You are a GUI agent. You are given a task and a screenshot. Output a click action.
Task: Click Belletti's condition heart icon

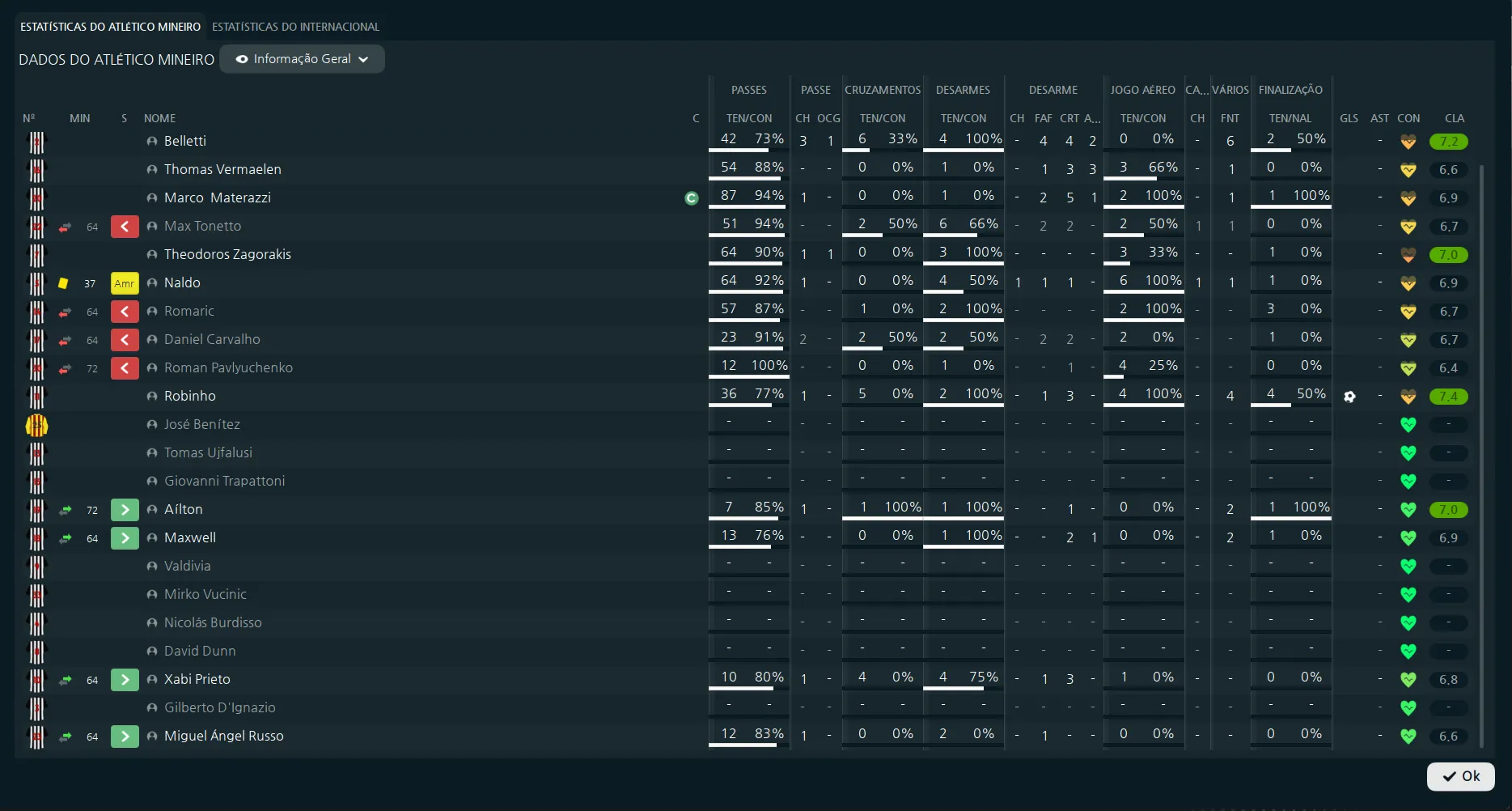pyautogui.click(x=1408, y=142)
